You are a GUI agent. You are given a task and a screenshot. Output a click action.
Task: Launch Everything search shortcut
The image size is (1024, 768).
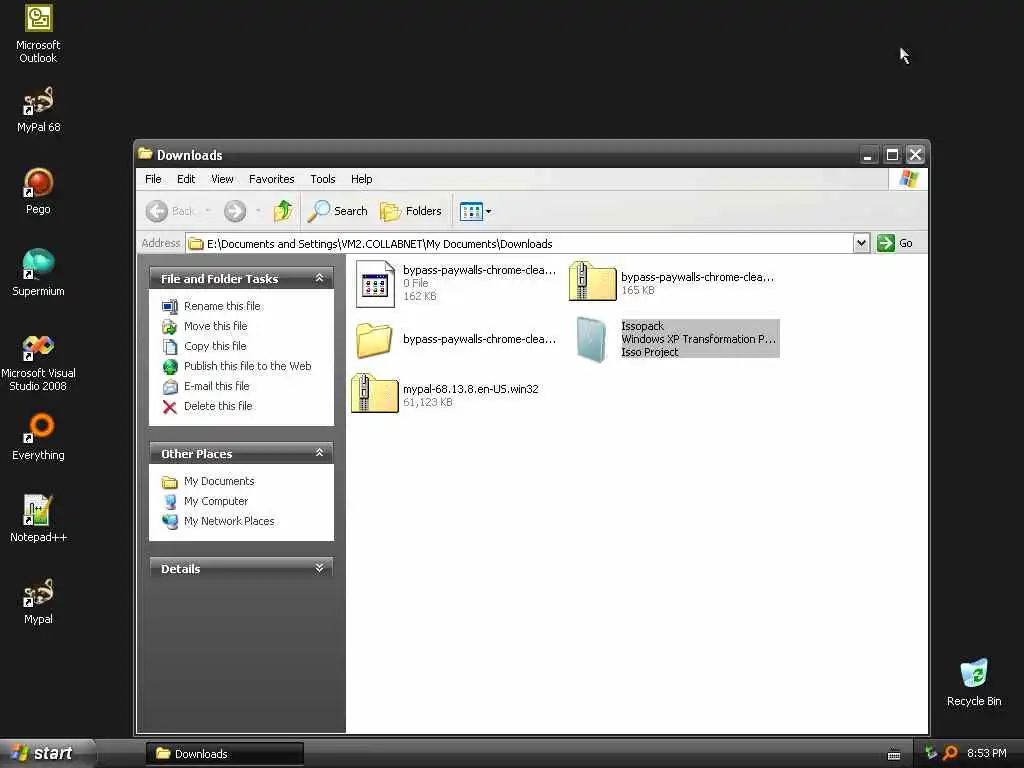(x=38, y=436)
